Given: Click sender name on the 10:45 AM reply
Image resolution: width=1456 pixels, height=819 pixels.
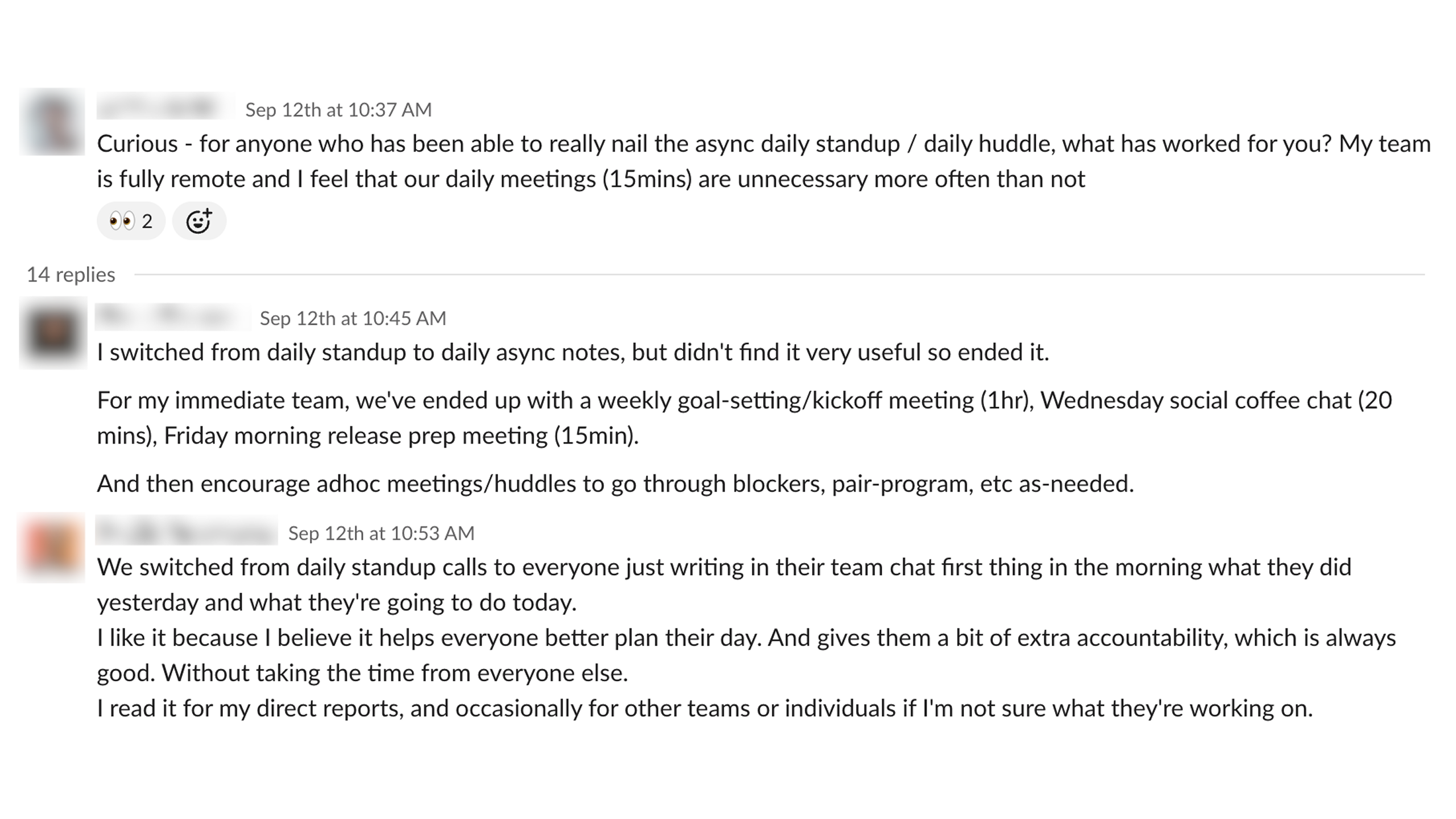Looking at the screenshot, I should tap(172, 317).
